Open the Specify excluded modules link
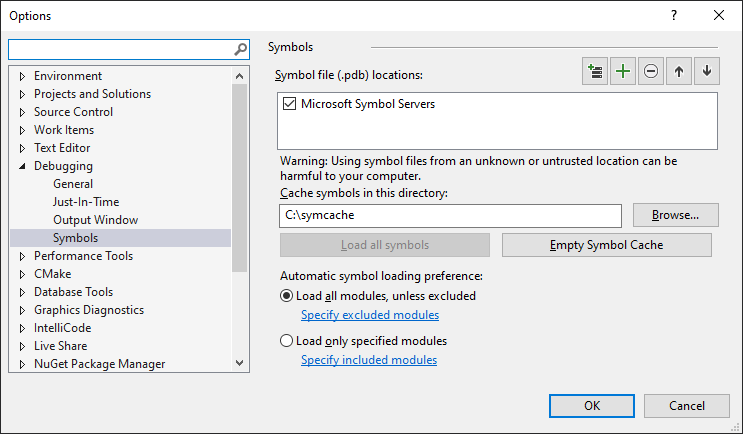The height and width of the screenshot is (434, 743). (370, 315)
